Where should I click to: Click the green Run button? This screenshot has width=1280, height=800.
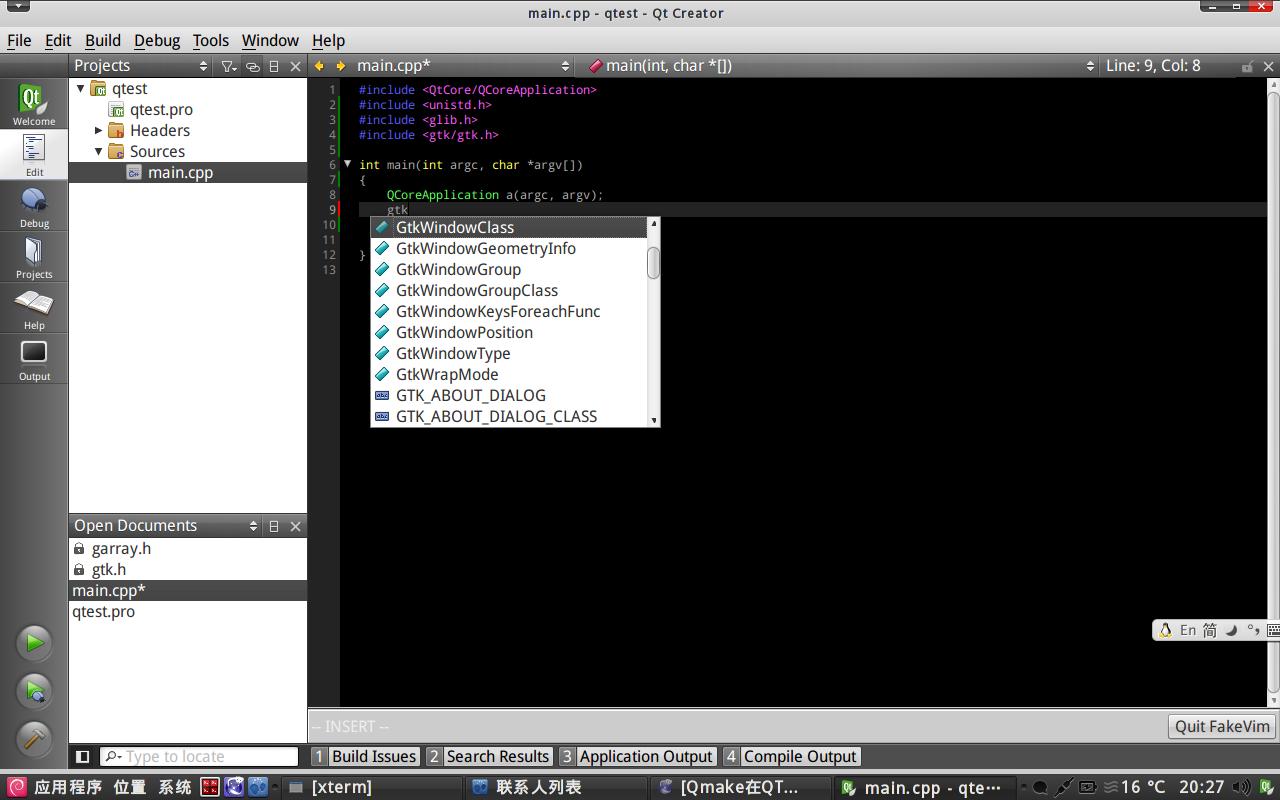coord(34,642)
